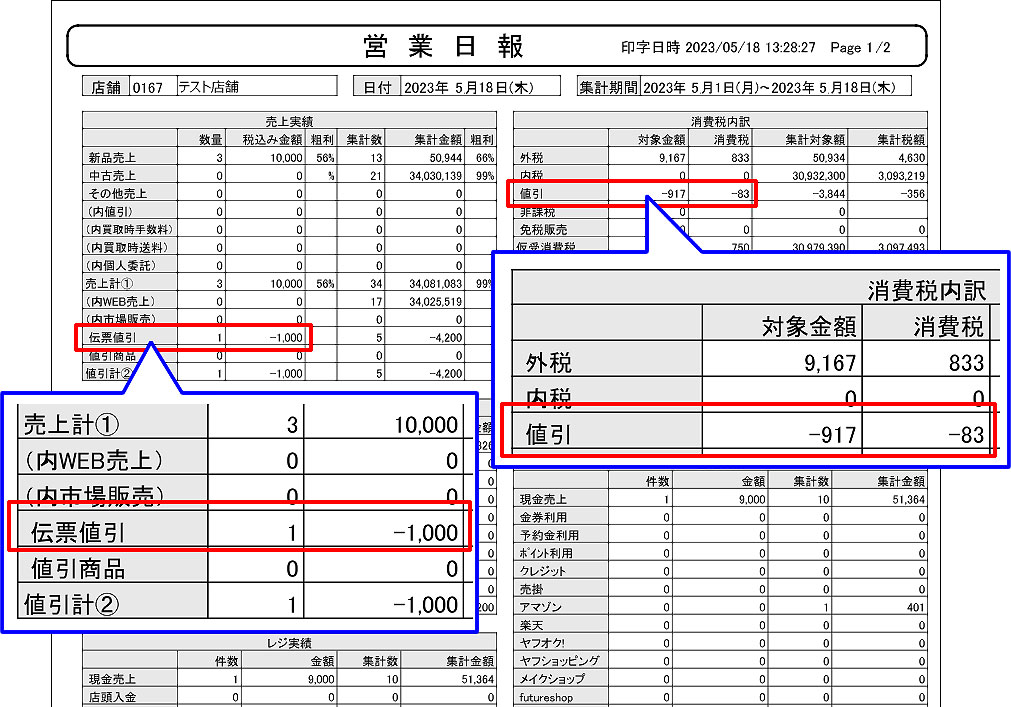Image resolution: width=1011 pixels, height=707 pixels.
Task: Click the 売上実績 table header
Action: tap(289, 121)
